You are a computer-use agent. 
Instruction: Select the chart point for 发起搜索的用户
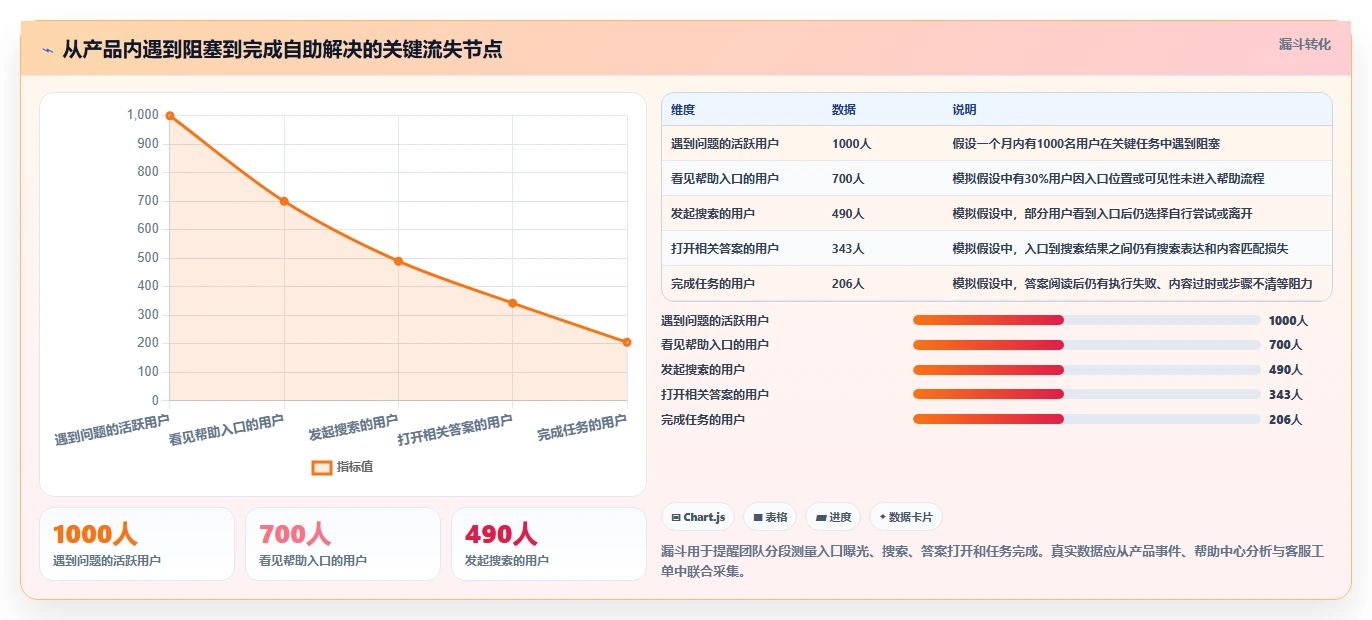coord(398,261)
